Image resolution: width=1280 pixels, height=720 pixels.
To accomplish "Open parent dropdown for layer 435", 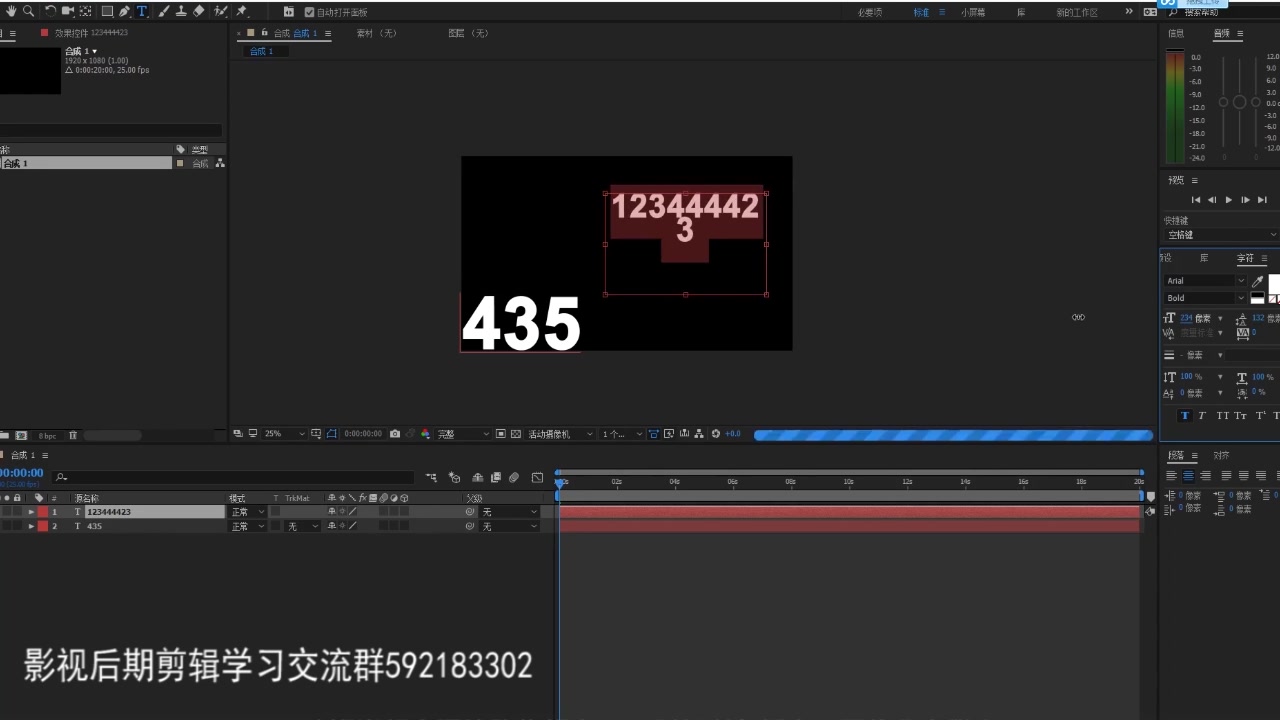I will [x=508, y=526].
